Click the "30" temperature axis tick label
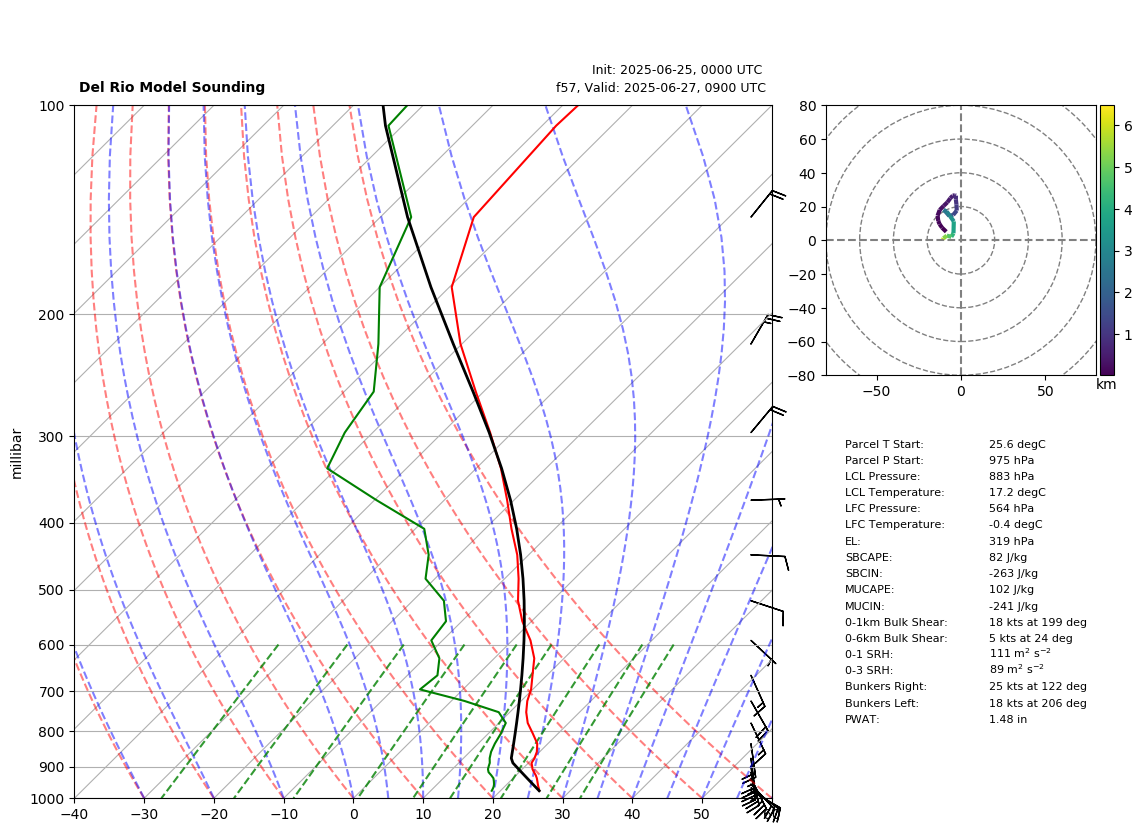 pyautogui.click(x=562, y=814)
